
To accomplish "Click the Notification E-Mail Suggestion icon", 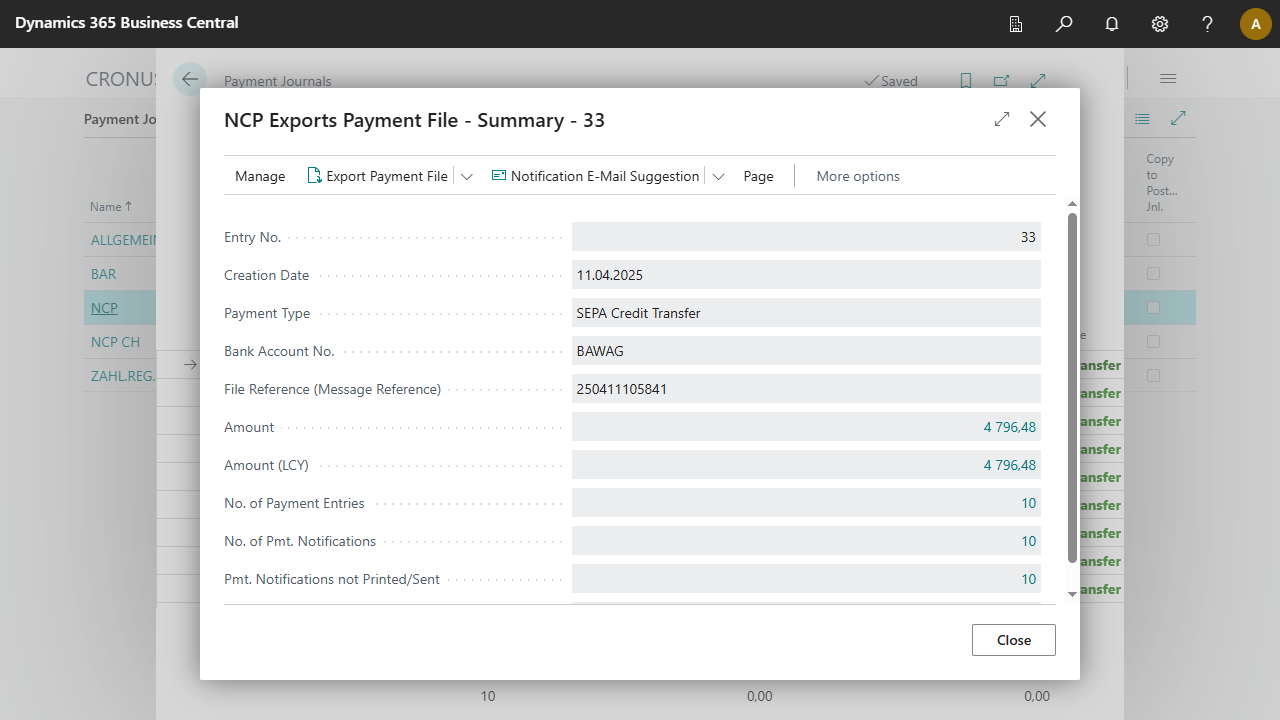I will 499,176.
